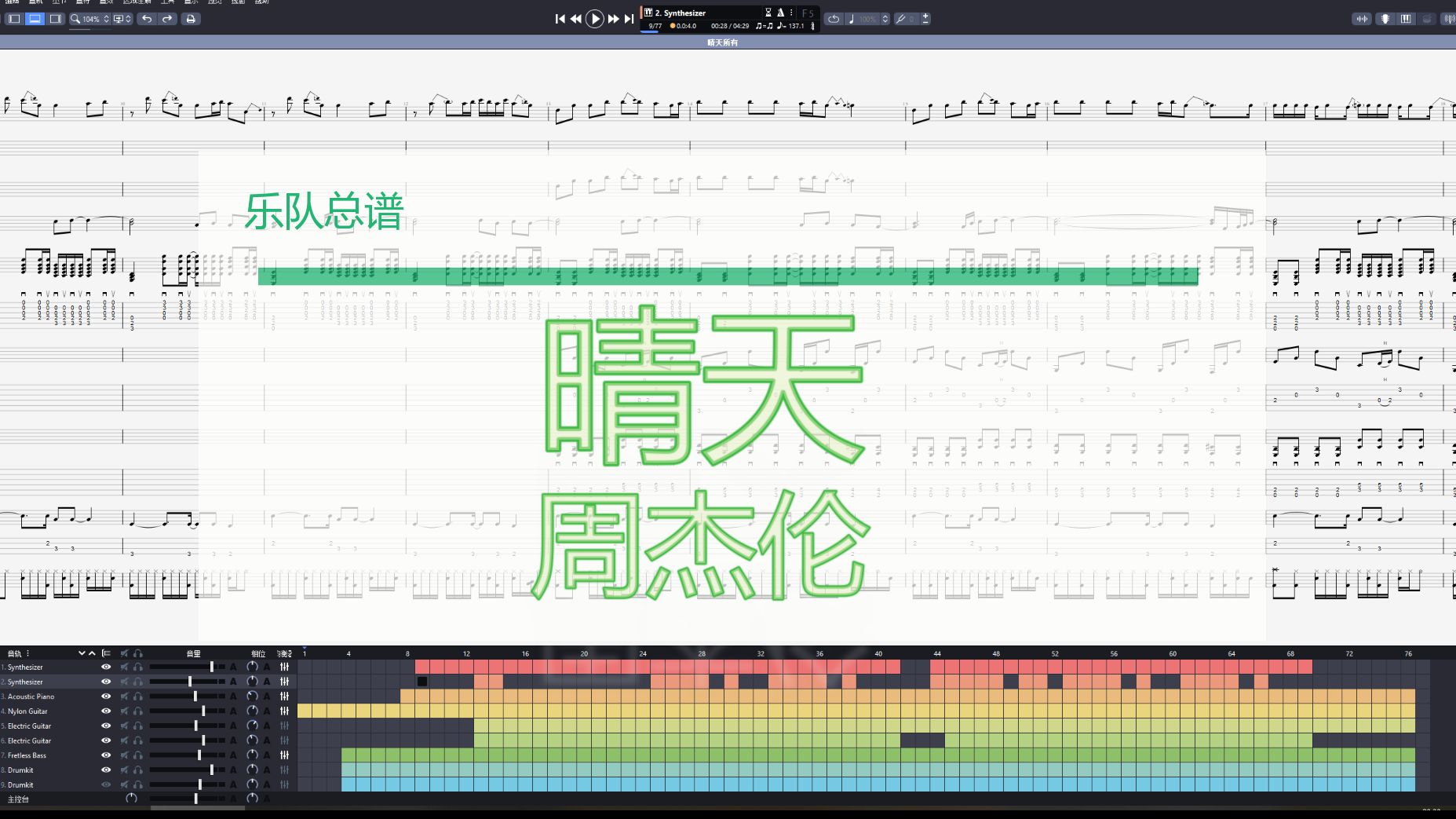
Task: Click the relative speed note icon
Action: tap(852, 19)
